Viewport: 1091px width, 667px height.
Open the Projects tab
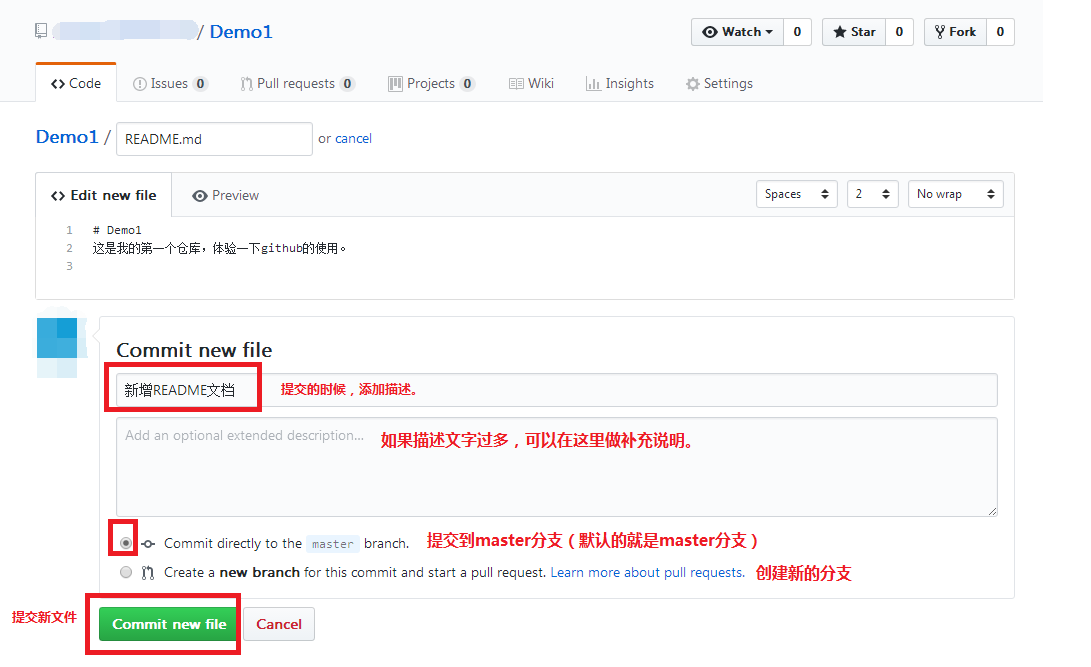tap(431, 83)
